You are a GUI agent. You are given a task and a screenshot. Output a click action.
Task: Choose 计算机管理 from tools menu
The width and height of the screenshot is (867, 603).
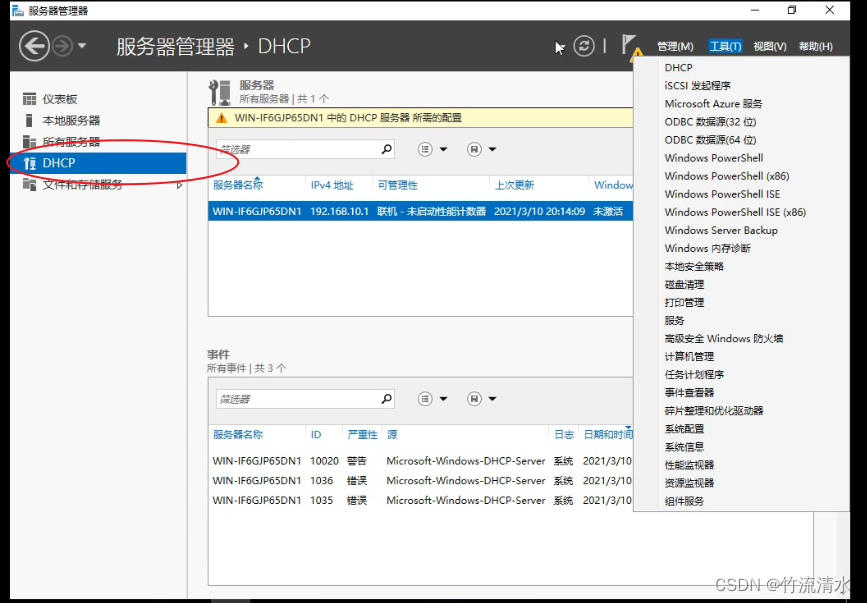pyautogui.click(x=689, y=356)
